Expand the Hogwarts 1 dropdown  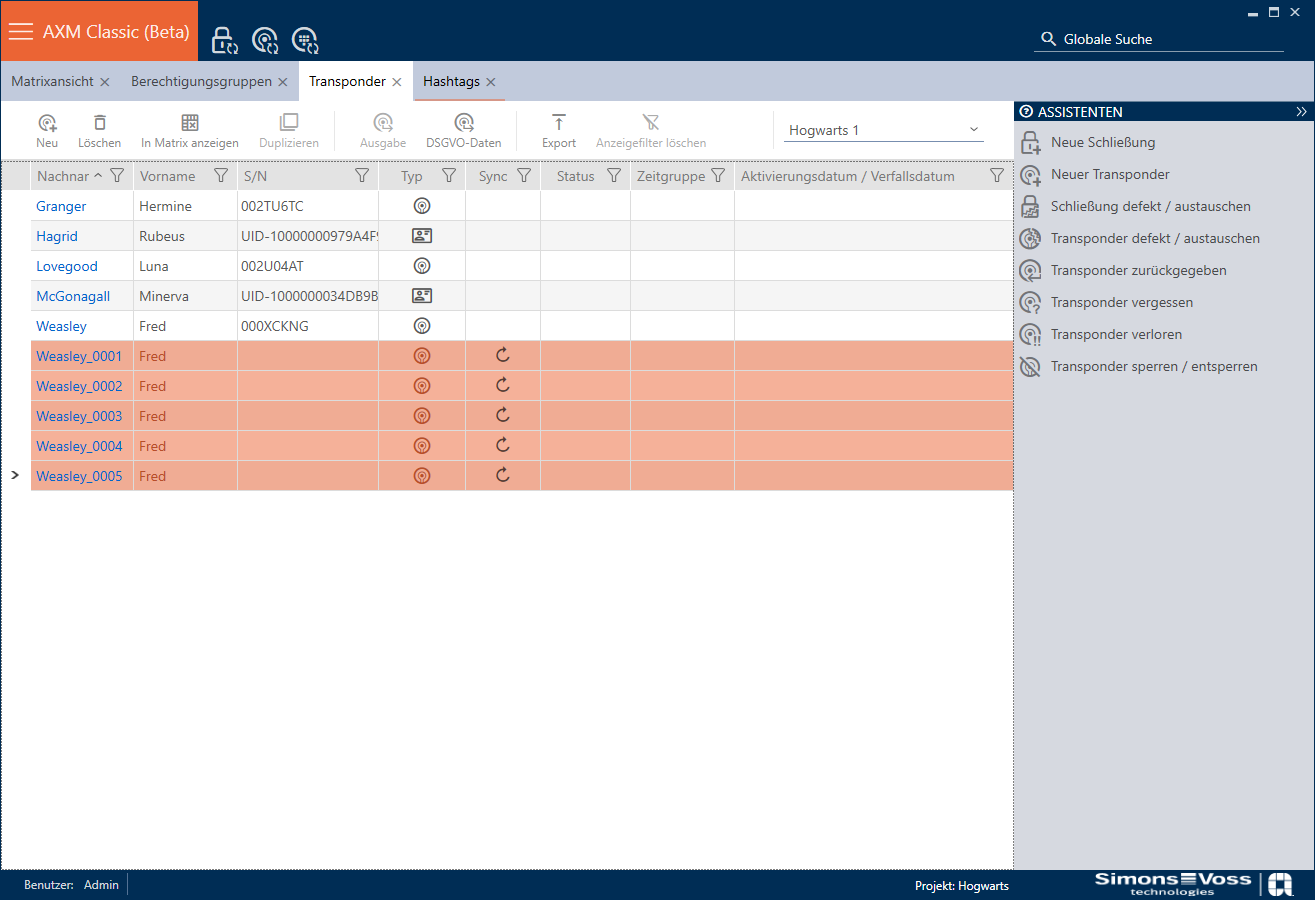pyautogui.click(x=973, y=130)
